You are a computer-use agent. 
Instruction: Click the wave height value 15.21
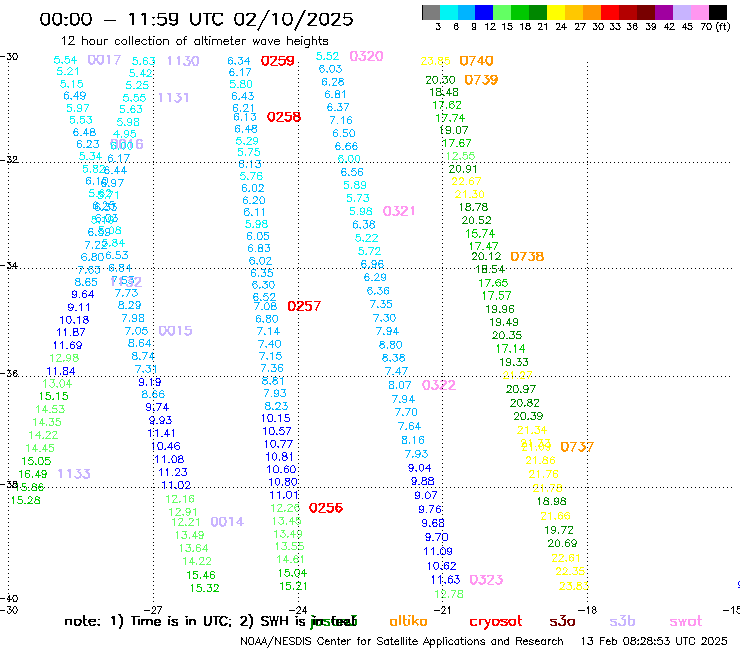[x=293, y=586]
